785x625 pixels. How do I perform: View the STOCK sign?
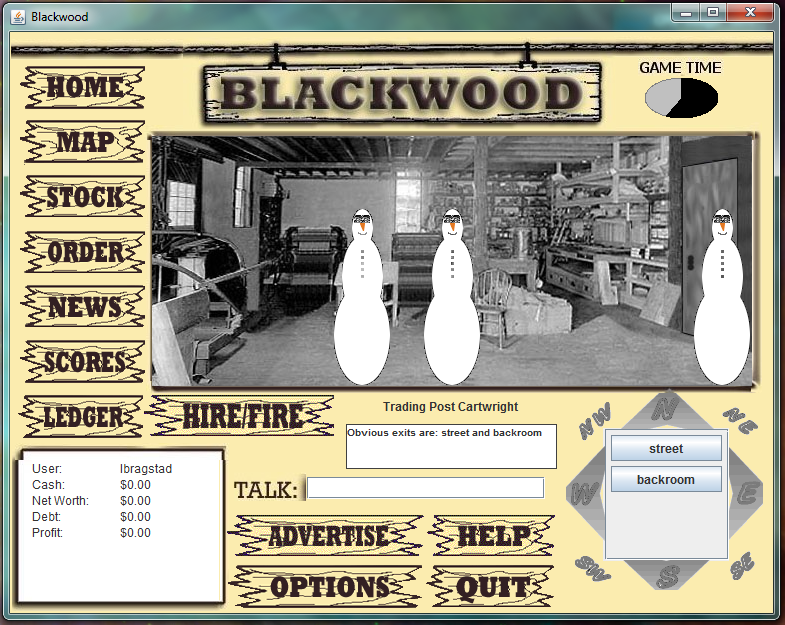84,196
